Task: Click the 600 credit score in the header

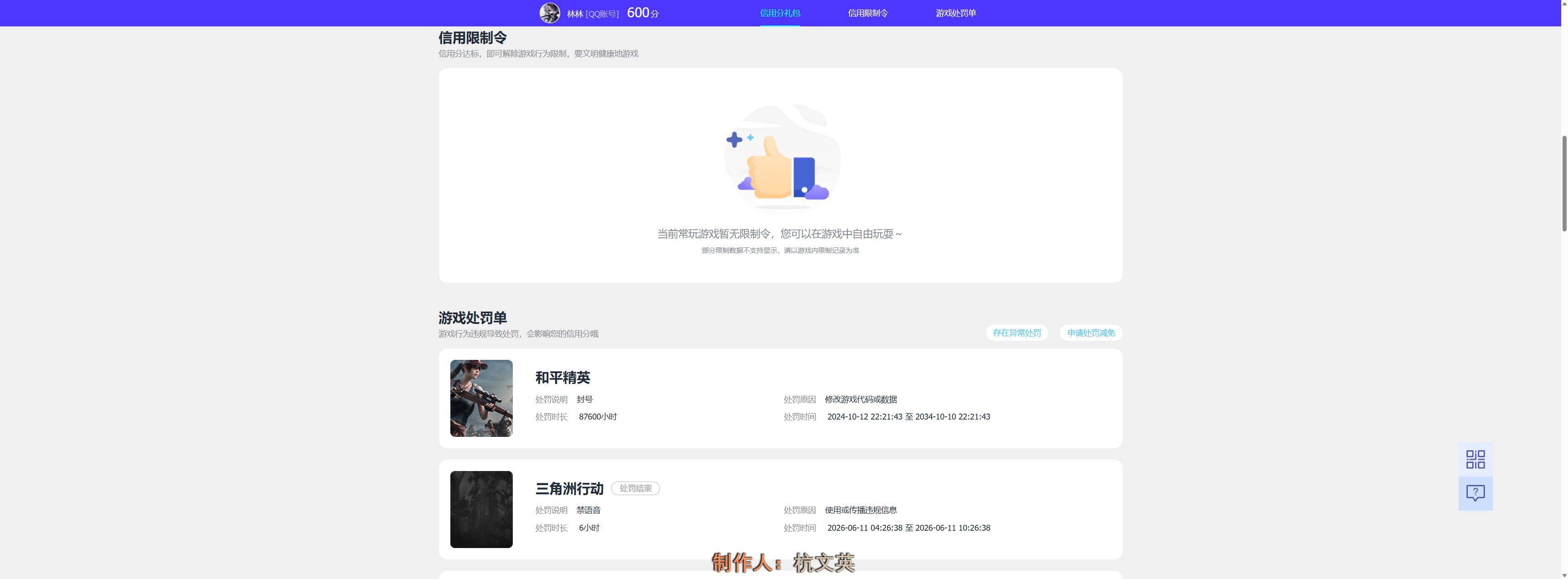Action: click(643, 13)
